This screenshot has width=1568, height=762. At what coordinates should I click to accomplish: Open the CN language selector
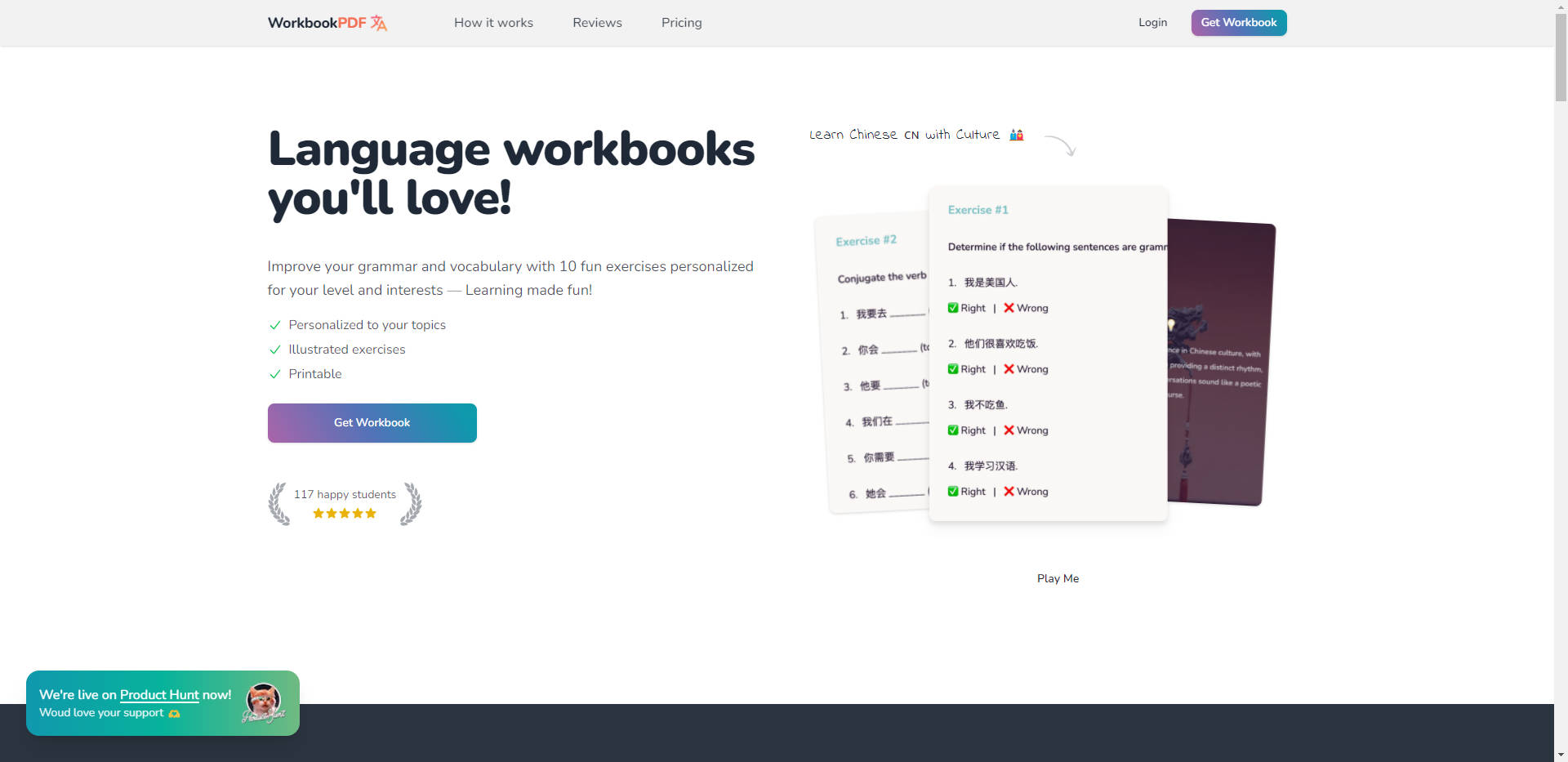(x=911, y=135)
